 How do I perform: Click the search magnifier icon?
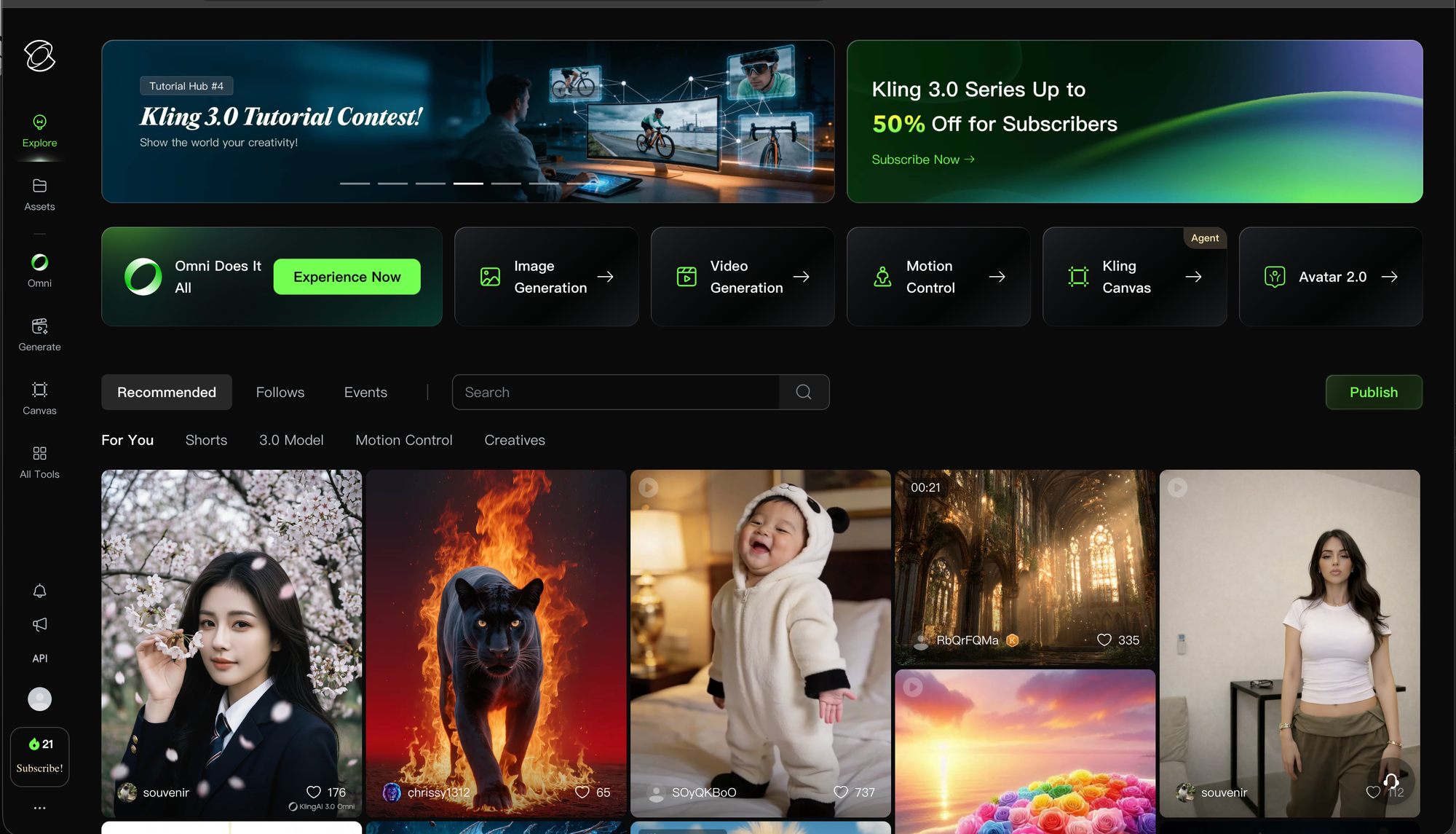tap(804, 392)
